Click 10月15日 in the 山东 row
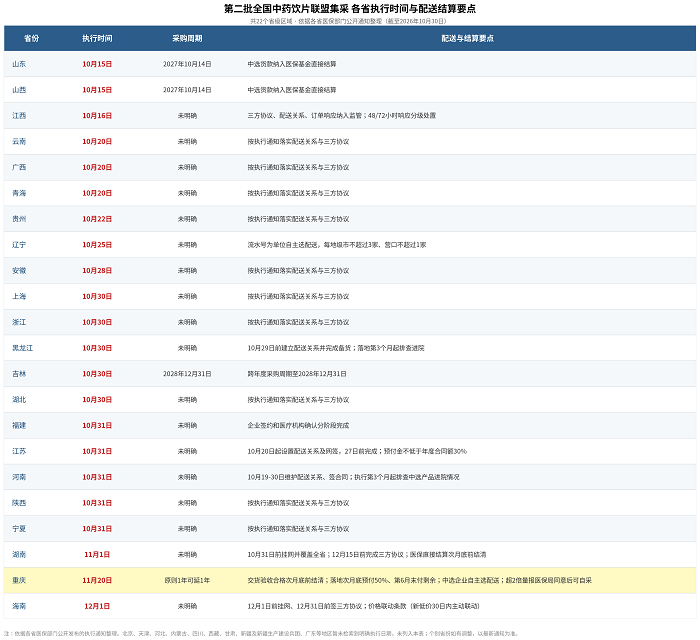The image size is (700, 640). coord(97,64)
